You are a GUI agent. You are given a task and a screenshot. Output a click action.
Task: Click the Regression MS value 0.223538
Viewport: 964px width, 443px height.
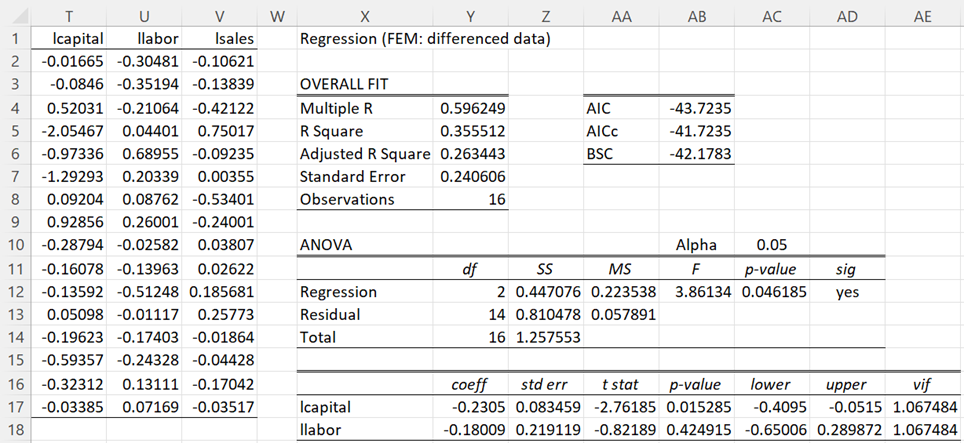coord(623,292)
